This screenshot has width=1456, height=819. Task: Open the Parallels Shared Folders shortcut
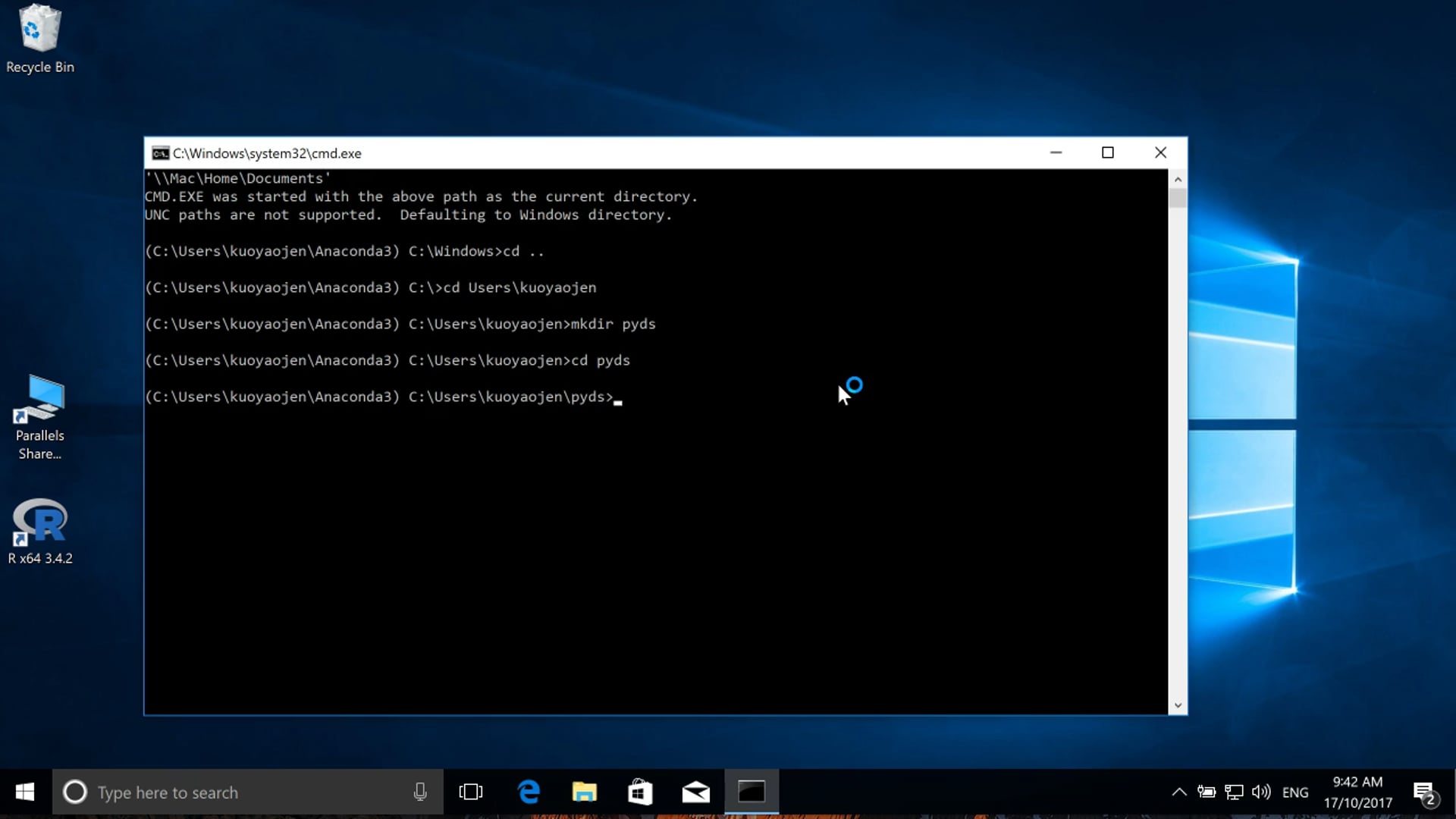(39, 416)
